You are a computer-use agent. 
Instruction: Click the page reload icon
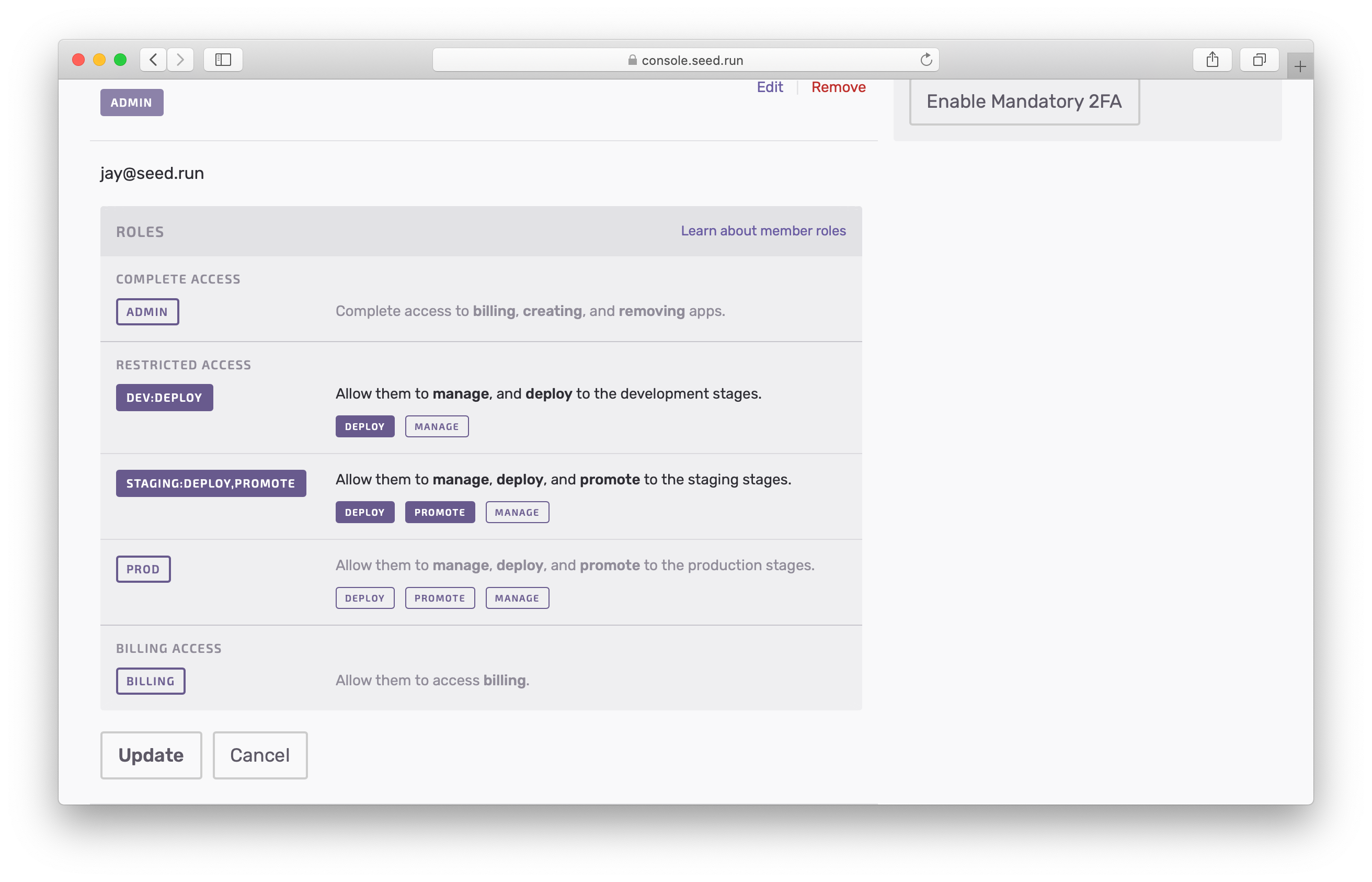(x=925, y=60)
